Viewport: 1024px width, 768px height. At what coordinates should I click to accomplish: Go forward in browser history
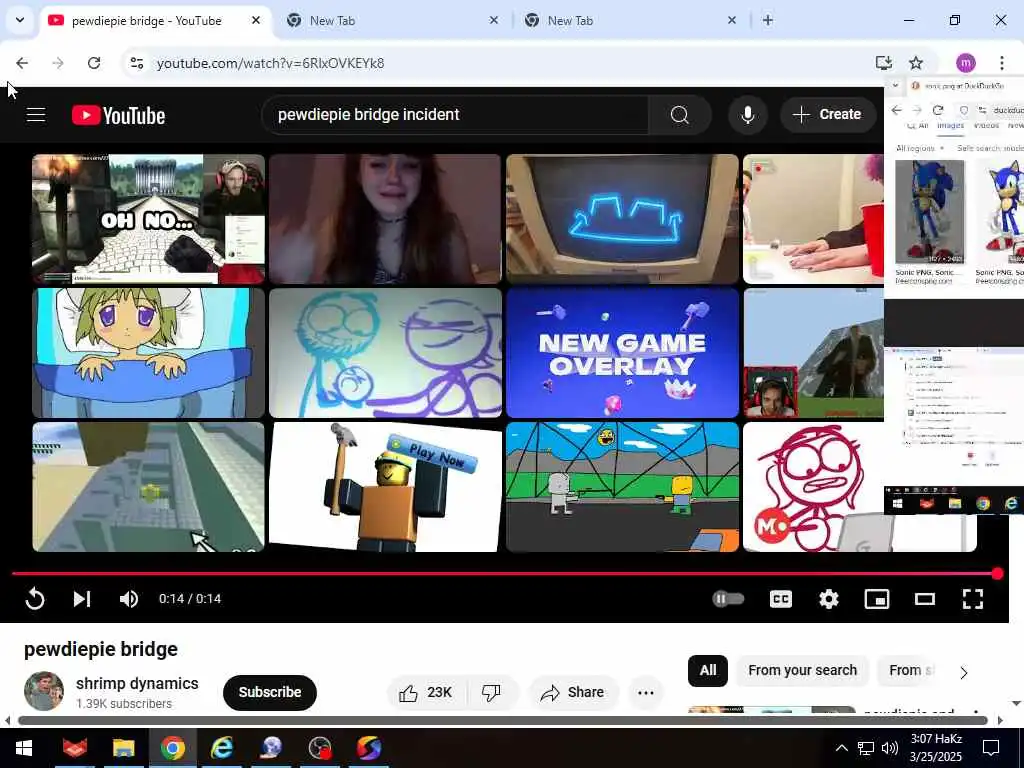[58, 63]
